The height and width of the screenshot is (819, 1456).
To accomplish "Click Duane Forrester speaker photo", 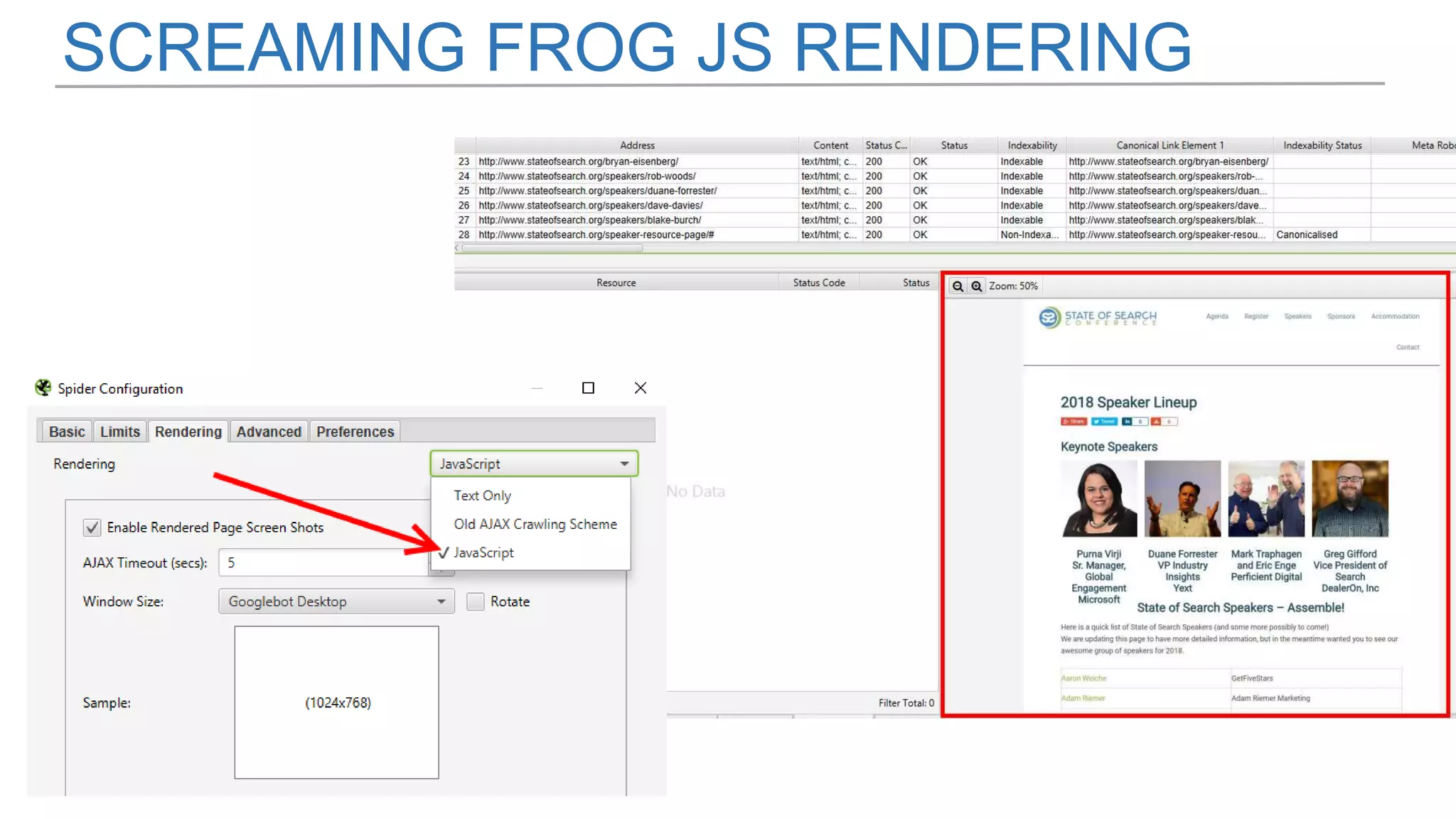I will 1182,498.
